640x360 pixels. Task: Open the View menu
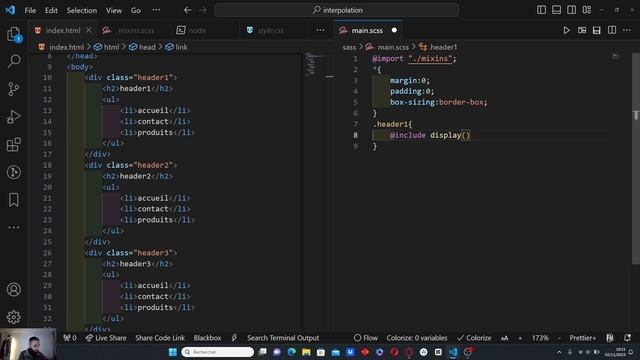114,10
